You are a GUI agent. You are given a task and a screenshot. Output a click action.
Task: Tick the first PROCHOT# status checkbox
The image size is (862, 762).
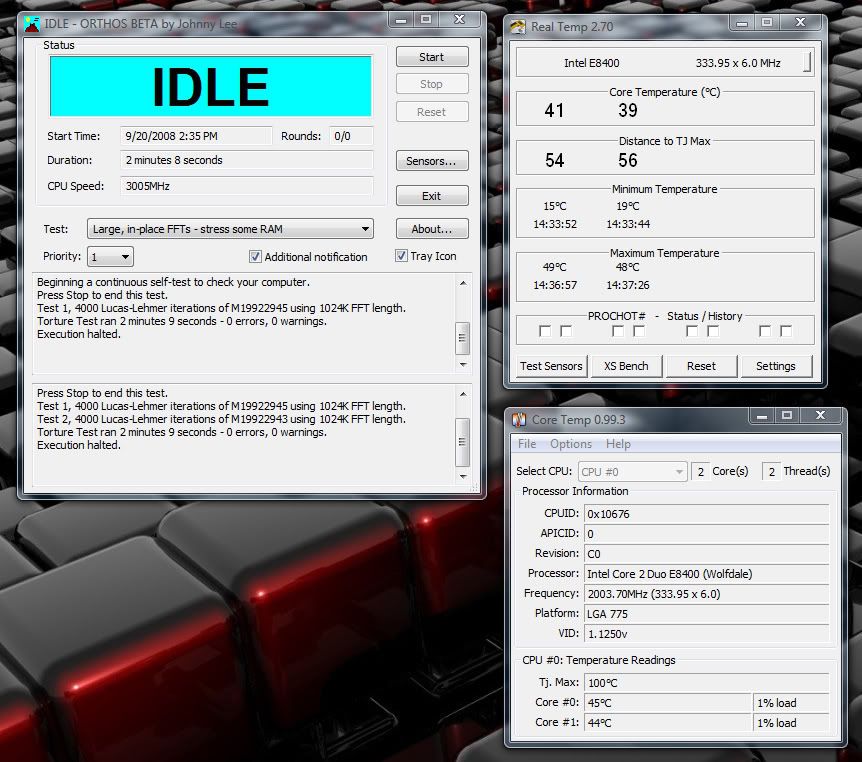point(545,331)
